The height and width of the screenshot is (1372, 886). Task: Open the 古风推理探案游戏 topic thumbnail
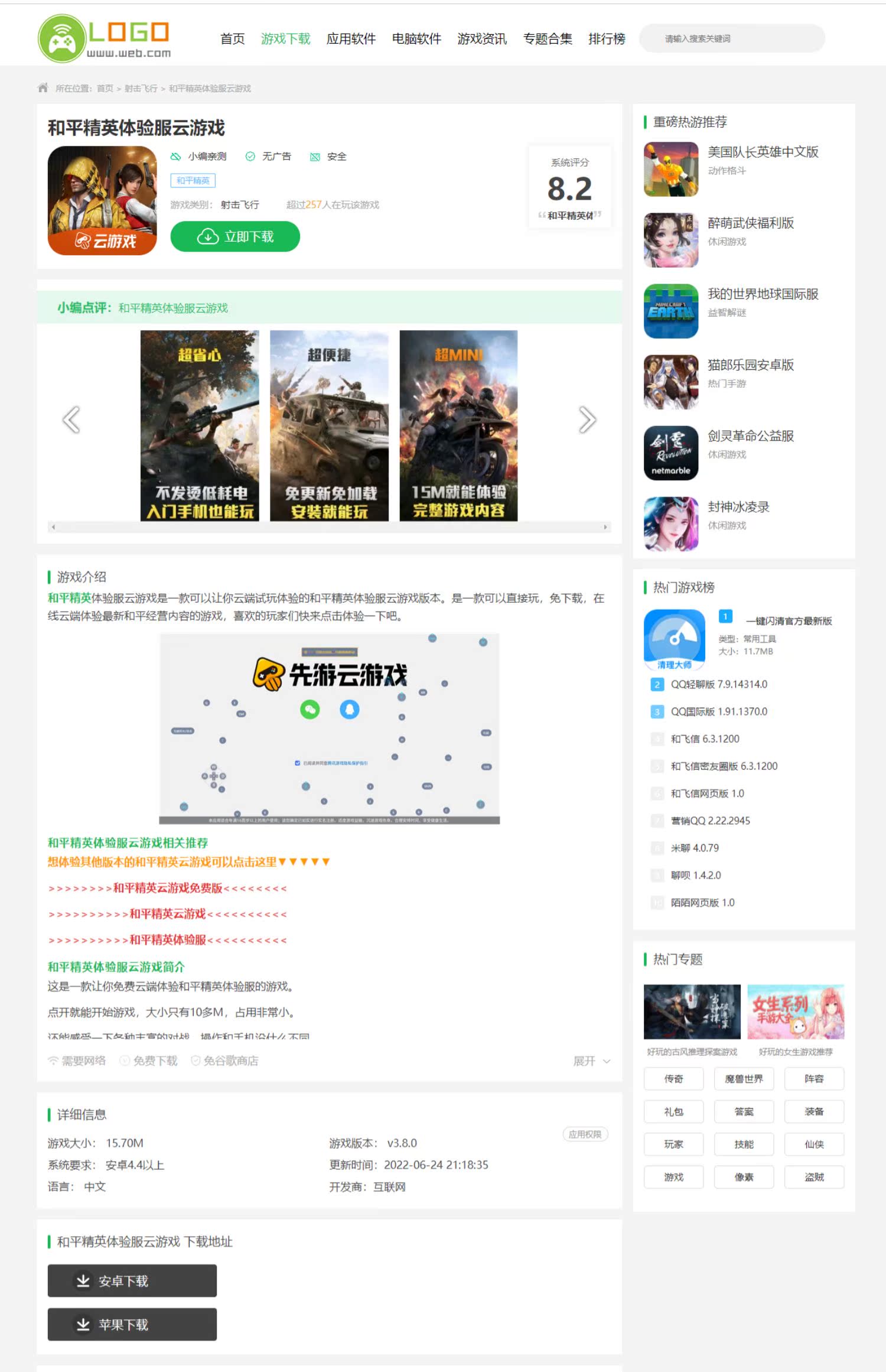(692, 1012)
